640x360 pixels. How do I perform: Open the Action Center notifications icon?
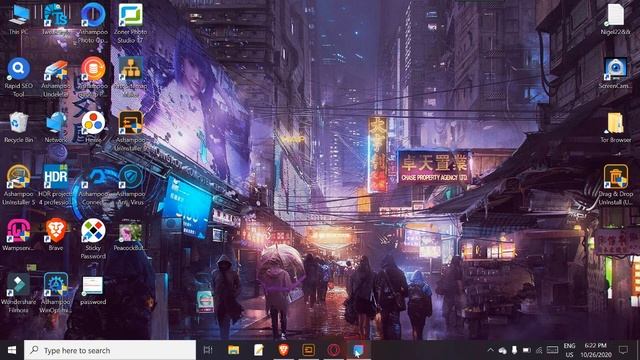[x=623, y=350]
